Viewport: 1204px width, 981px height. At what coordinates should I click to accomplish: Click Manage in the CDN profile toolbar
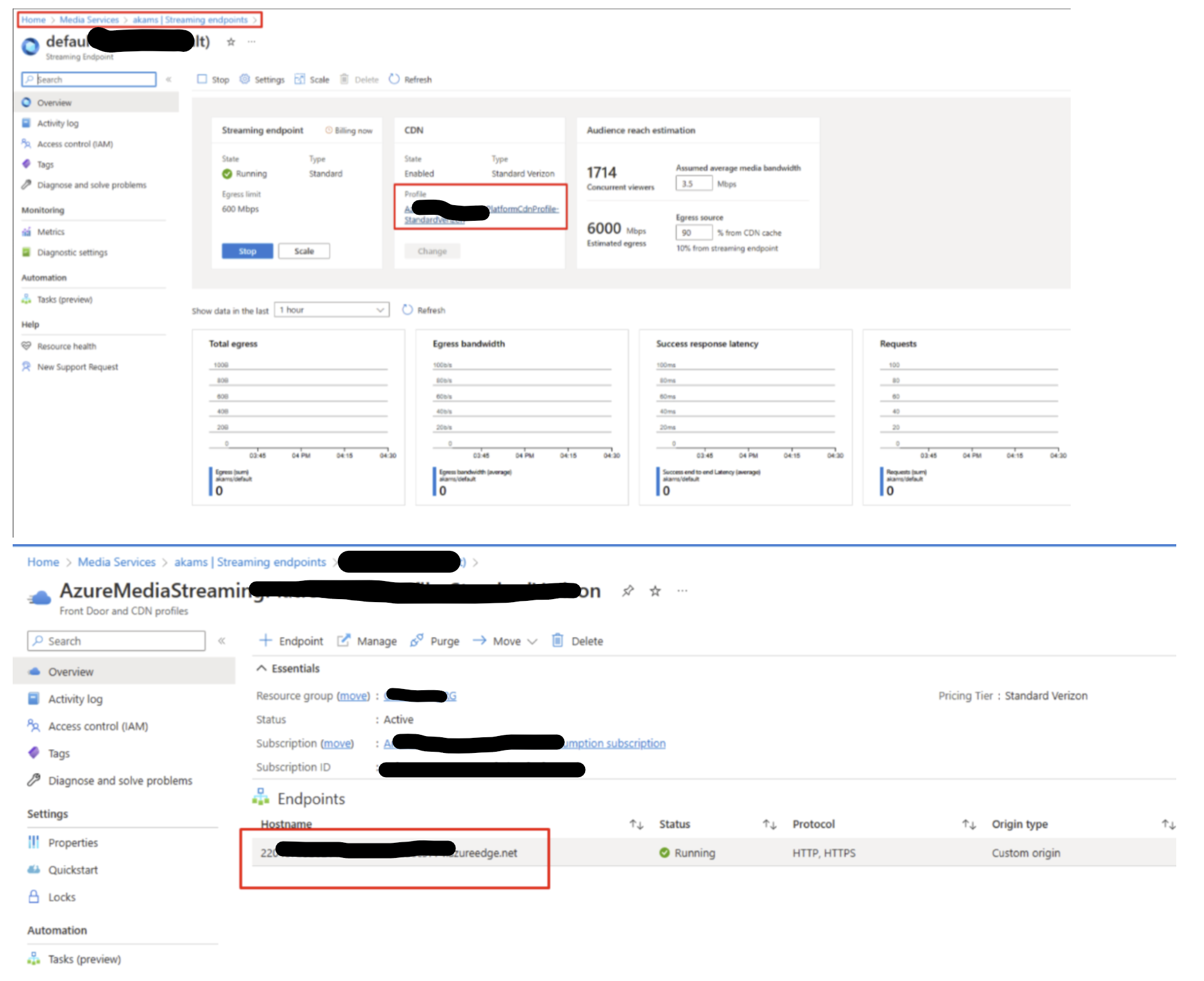tap(367, 641)
